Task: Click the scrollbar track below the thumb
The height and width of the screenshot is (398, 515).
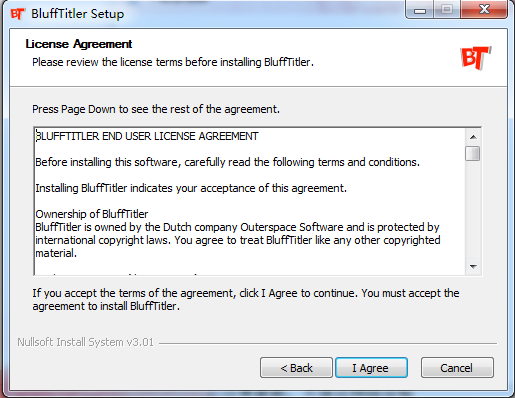Action: 473,210
